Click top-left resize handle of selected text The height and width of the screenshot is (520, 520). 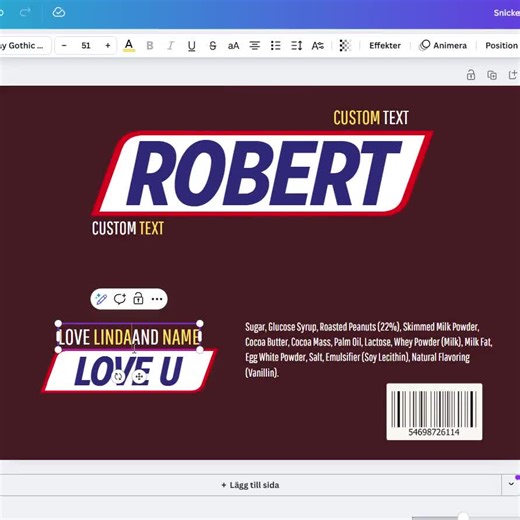click(x=58, y=323)
